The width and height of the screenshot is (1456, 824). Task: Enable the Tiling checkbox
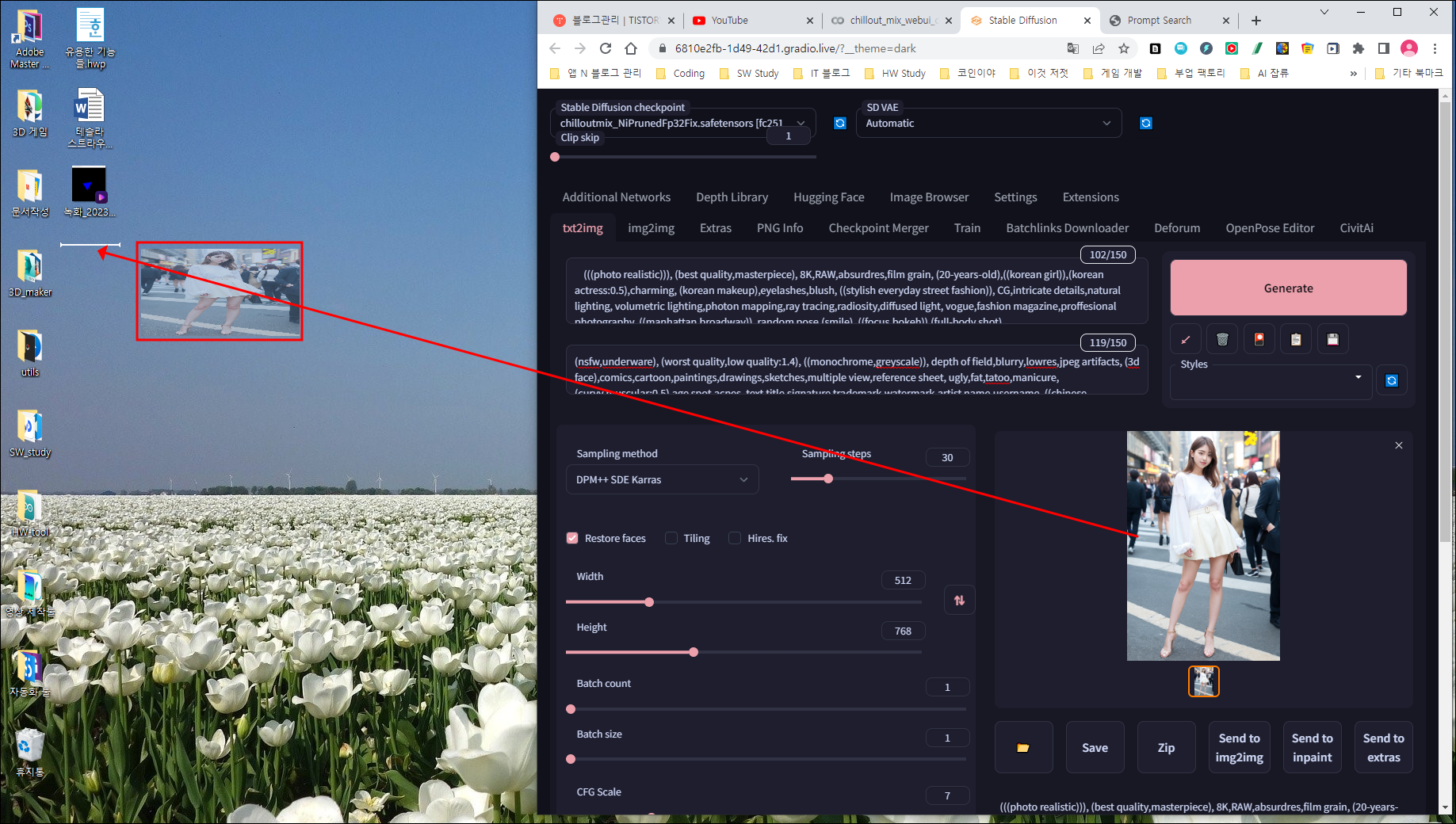(671, 538)
